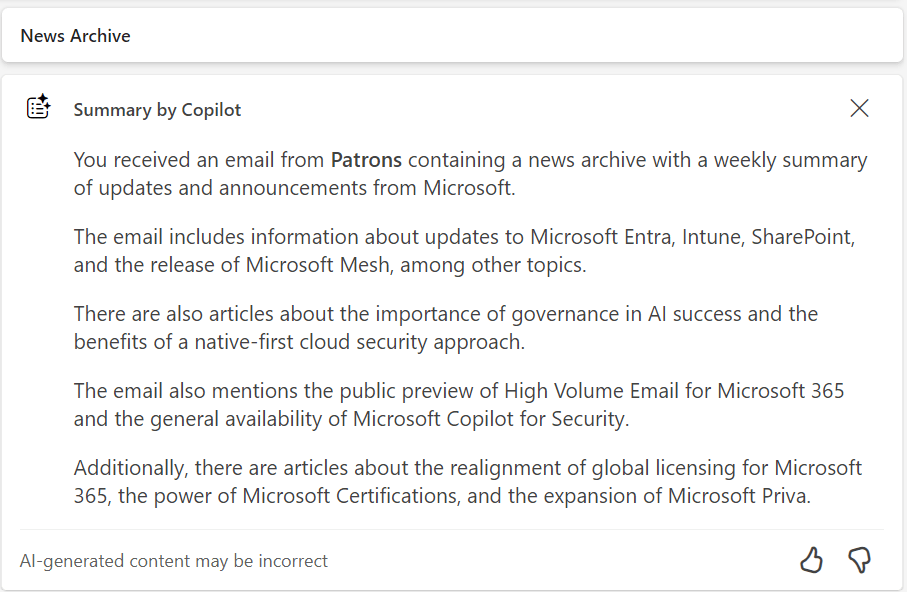Click the paragraph starting with "Additionally"
The width and height of the screenshot is (907, 592).
tap(468, 481)
